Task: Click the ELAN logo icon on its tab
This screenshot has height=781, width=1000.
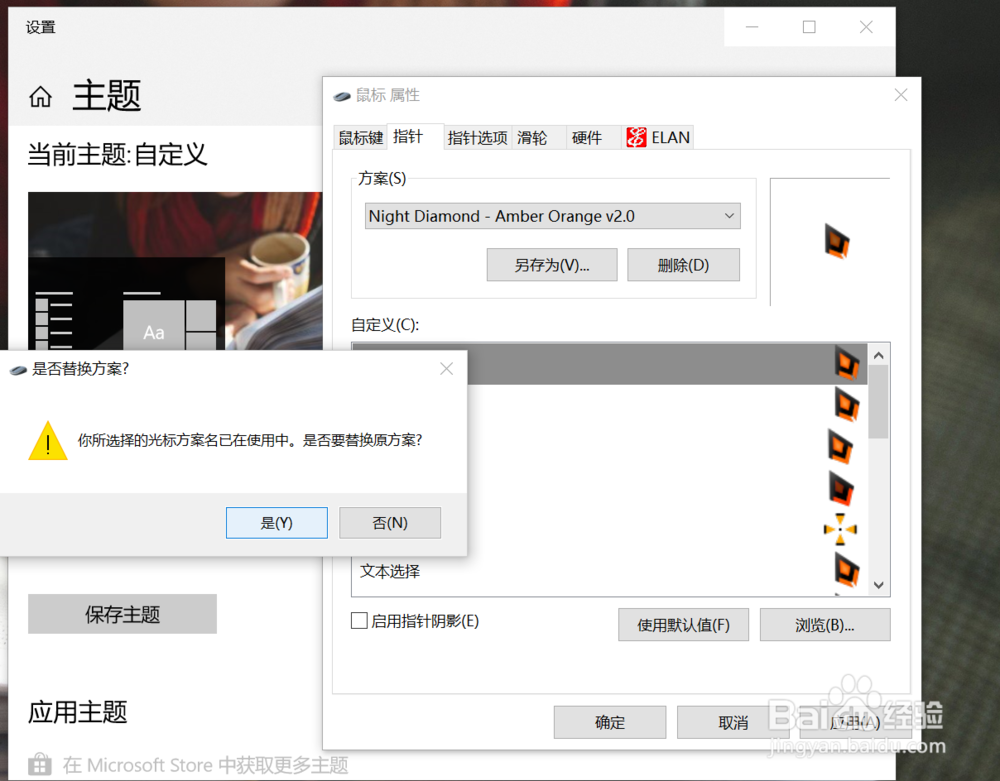Action: pos(637,137)
